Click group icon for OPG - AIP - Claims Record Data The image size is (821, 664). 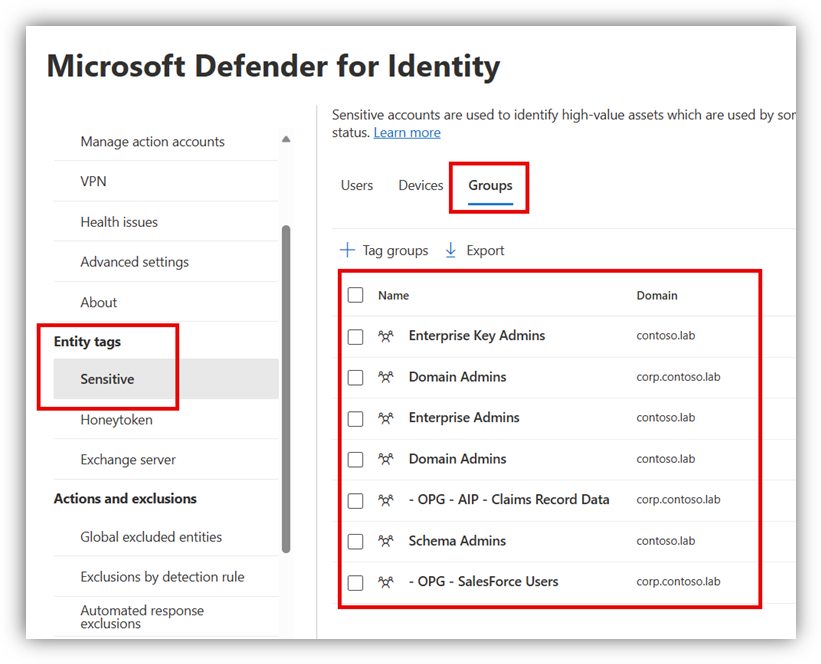(x=386, y=500)
